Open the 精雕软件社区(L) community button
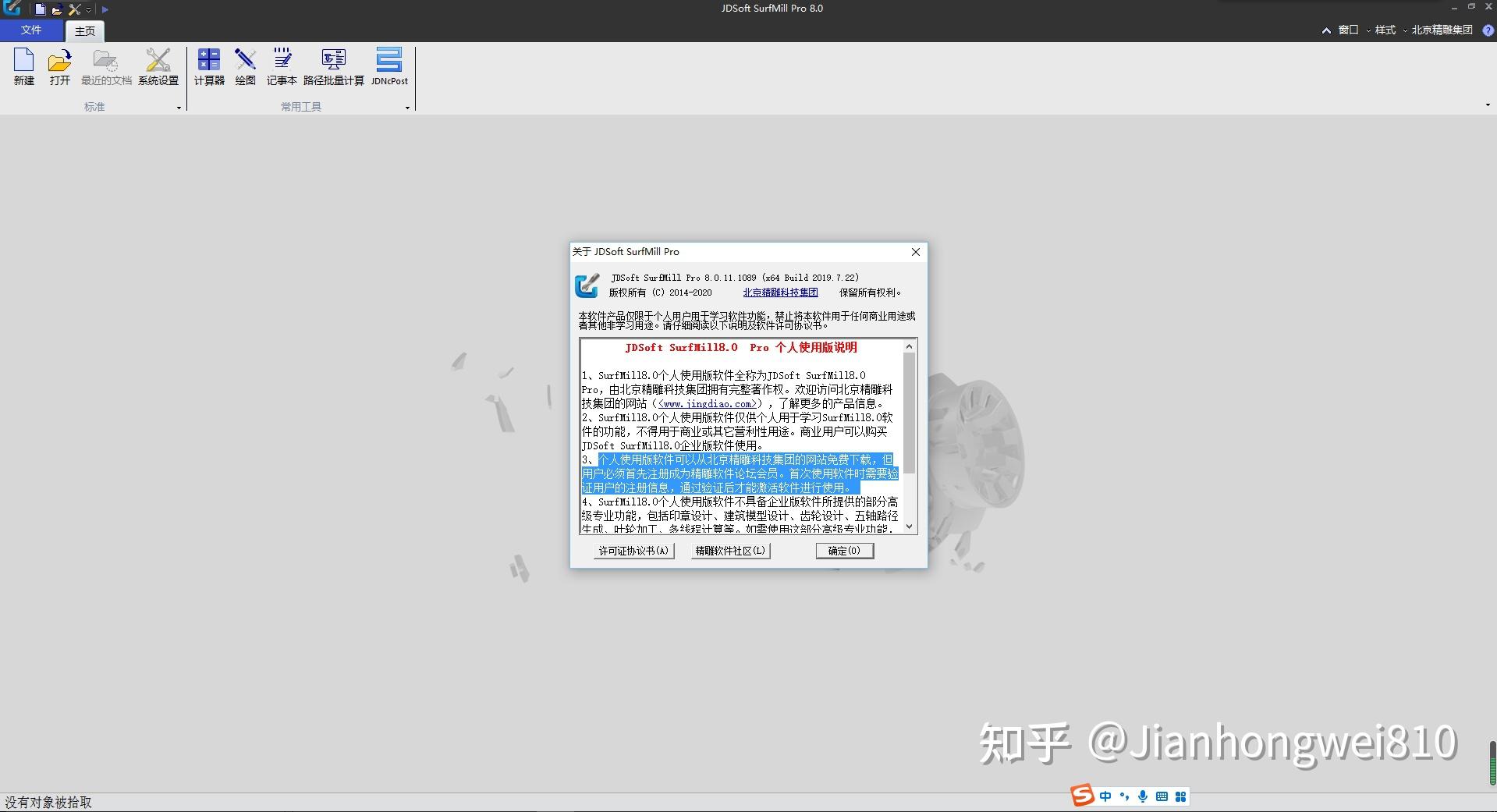 point(730,551)
